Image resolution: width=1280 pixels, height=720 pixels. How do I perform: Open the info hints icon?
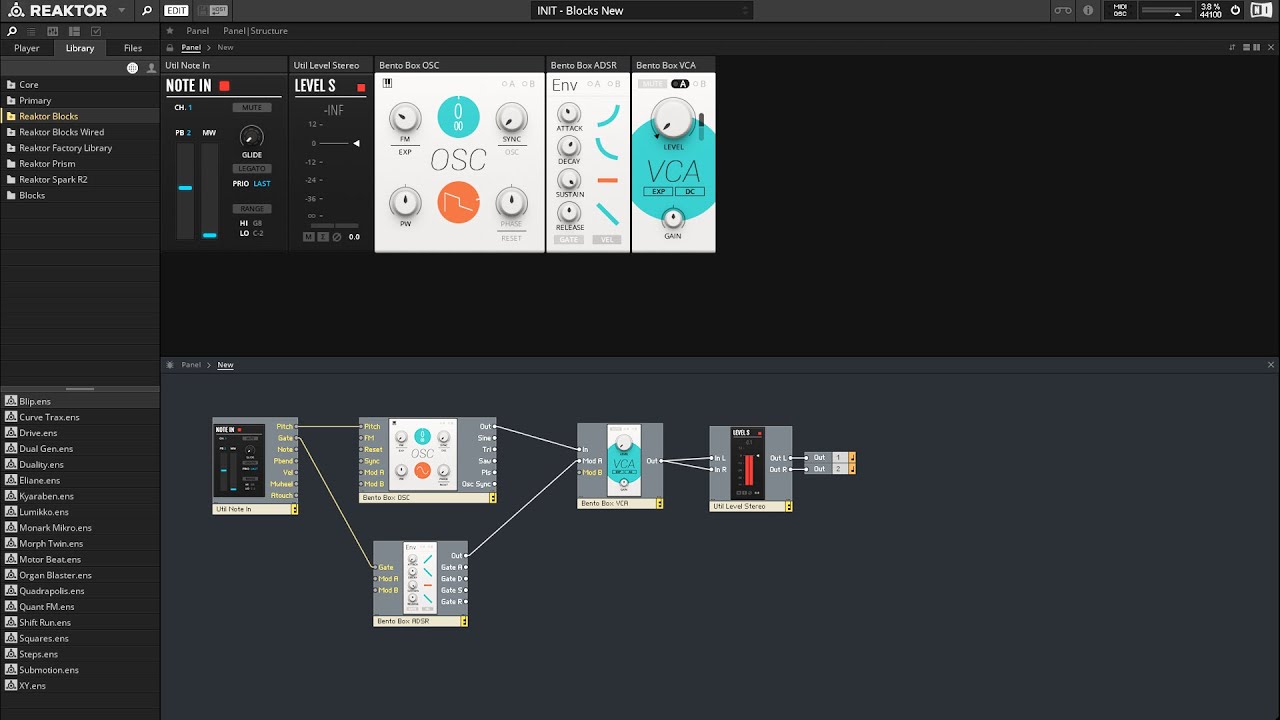pyautogui.click(x=1088, y=11)
